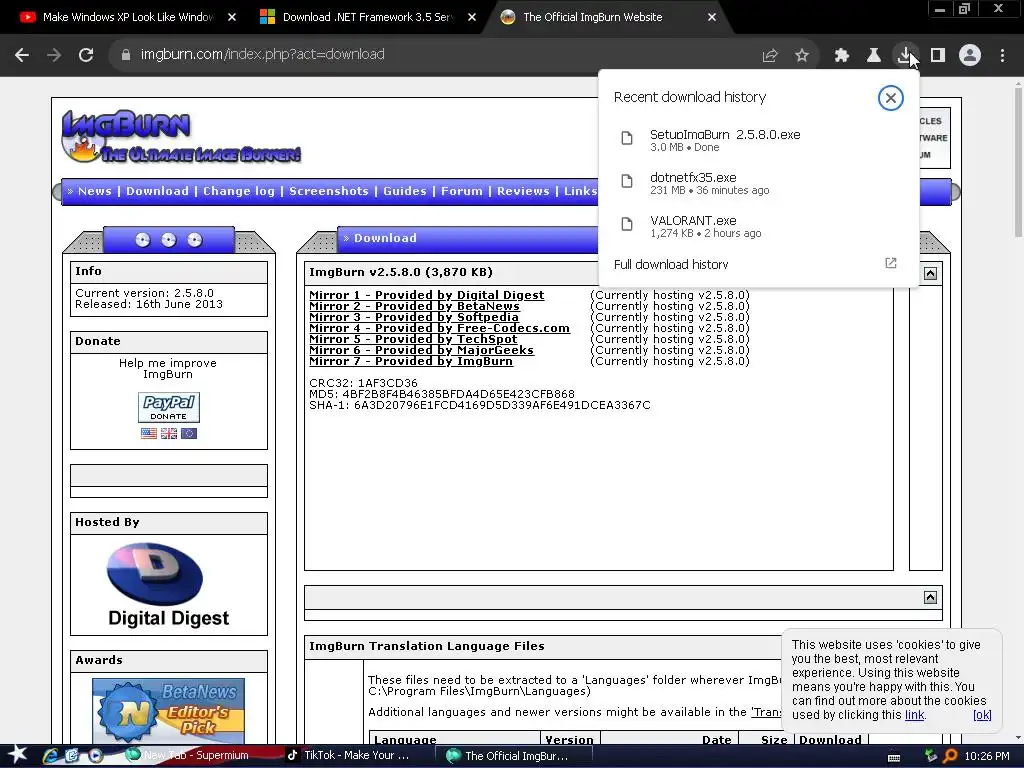The width and height of the screenshot is (1024, 768).
Task: Collapse the ImgBurn v2.5.8.0 section arrow
Action: (931, 274)
